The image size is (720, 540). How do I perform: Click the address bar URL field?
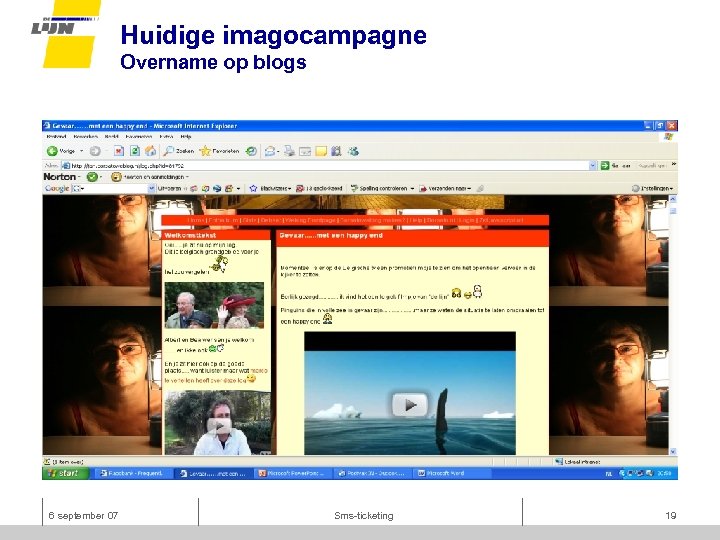tap(325, 166)
